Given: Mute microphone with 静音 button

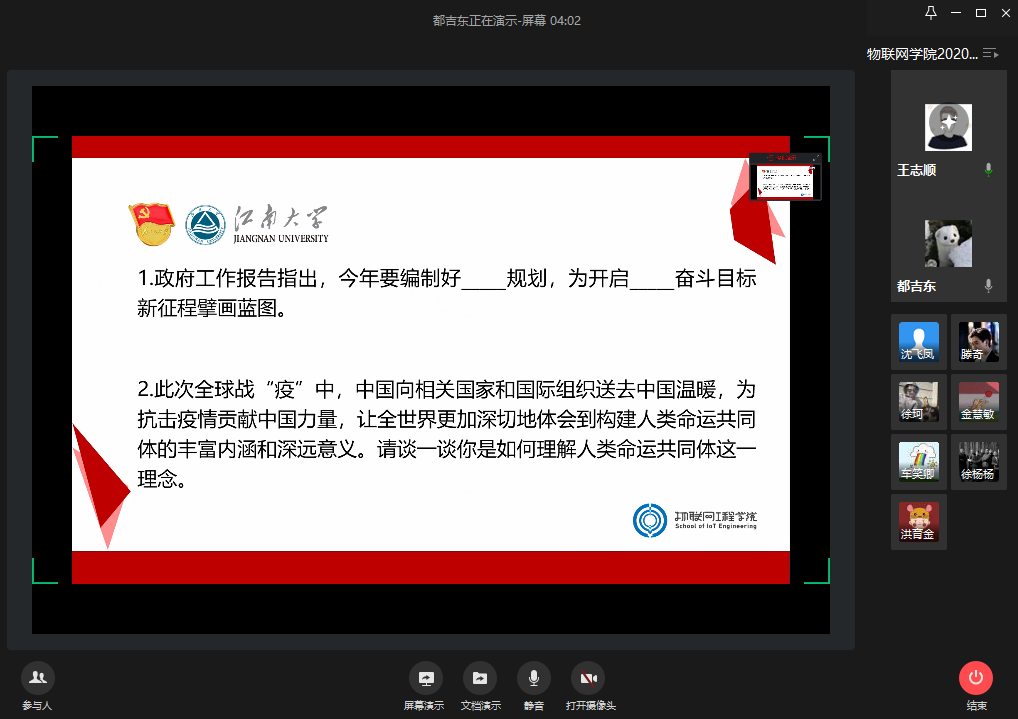Looking at the screenshot, I should [x=533, y=678].
